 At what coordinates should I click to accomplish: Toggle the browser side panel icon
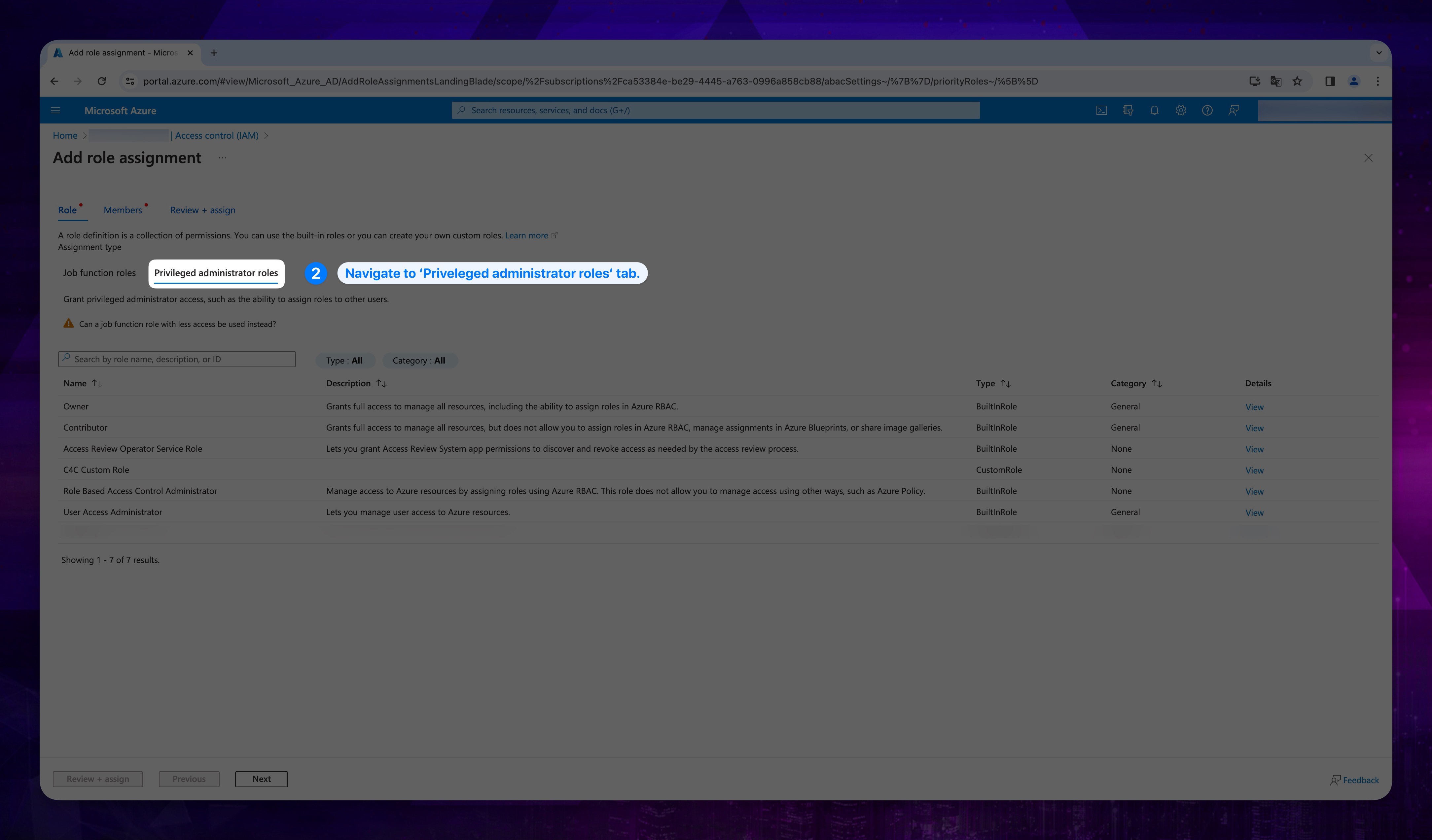click(1330, 81)
